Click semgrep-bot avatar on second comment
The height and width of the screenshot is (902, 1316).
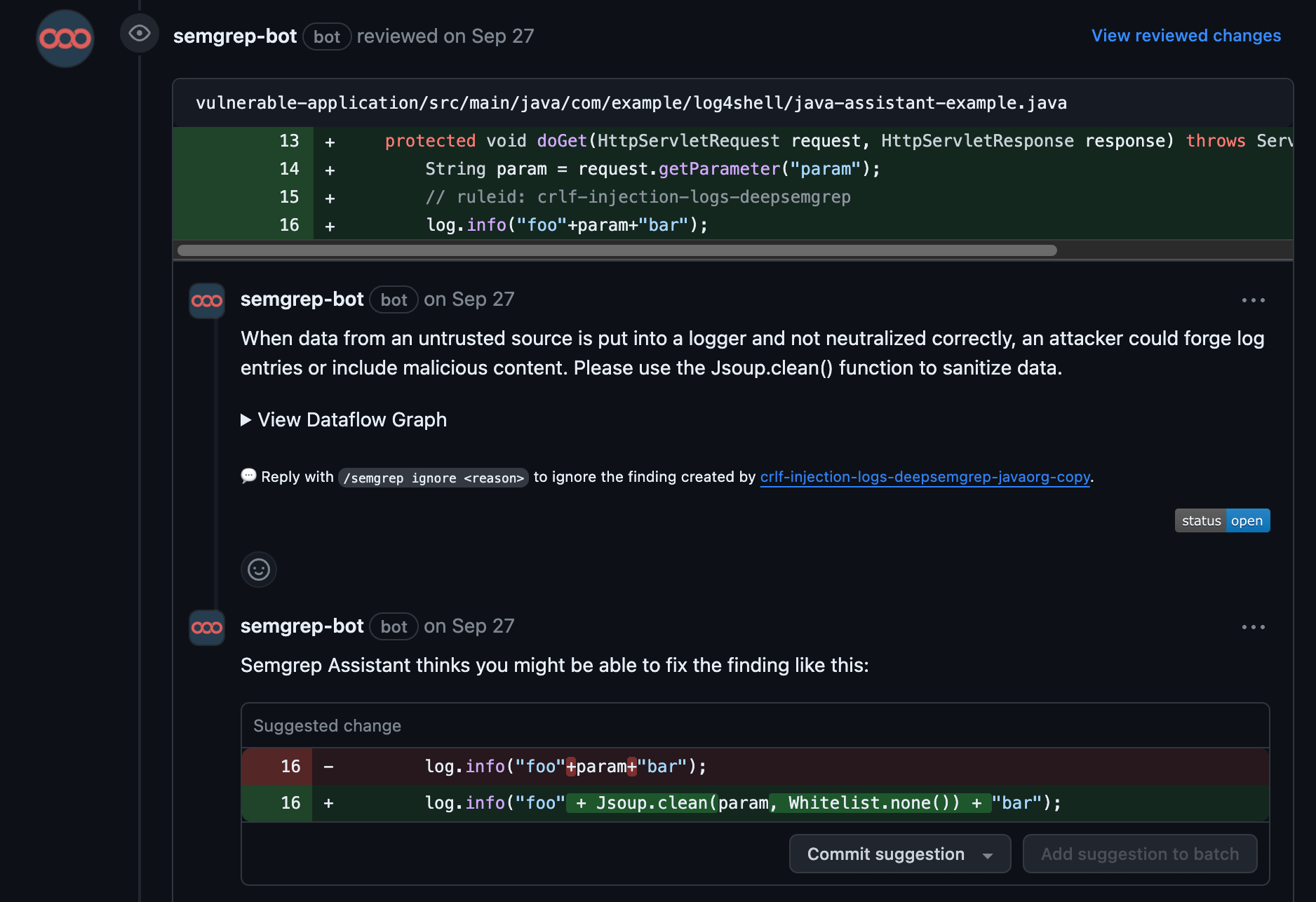[207, 628]
